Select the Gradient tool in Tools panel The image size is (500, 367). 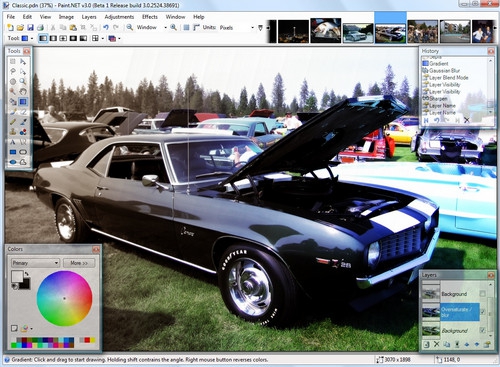23,101
